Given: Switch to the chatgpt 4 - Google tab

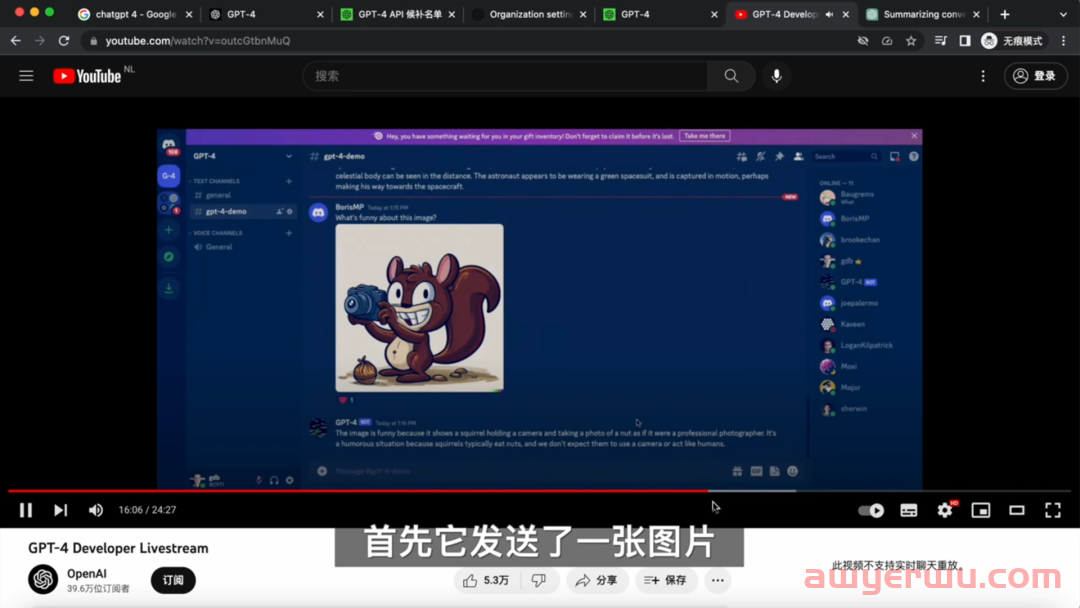Looking at the screenshot, I should tap(134, 14).
